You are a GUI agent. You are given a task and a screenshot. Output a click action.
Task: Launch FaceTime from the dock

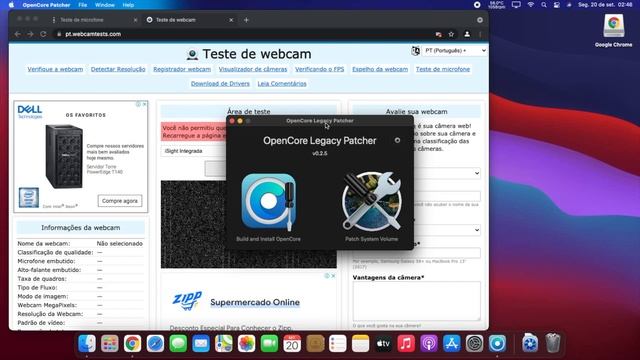269,344
